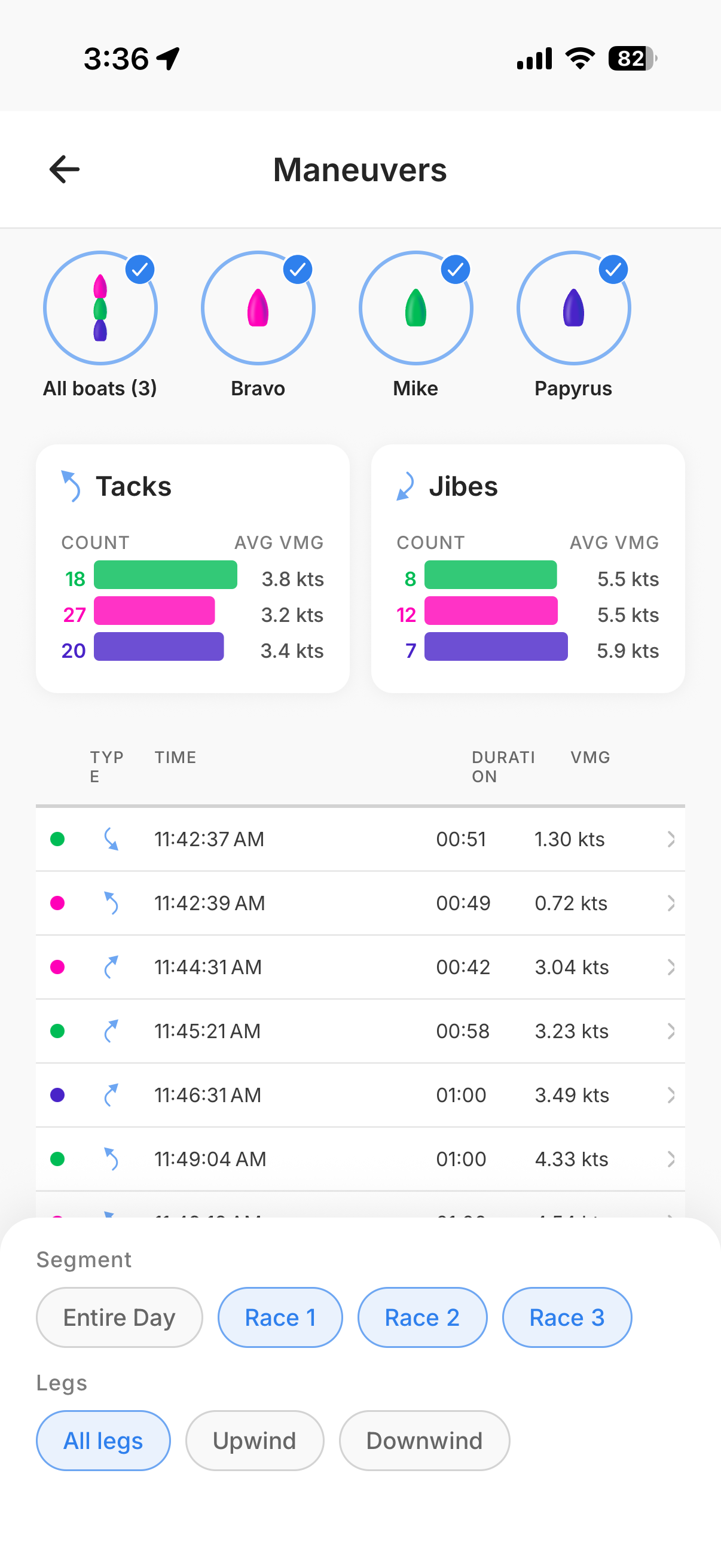Open the 11:46:31 AM maneuver row
The width and height of the screenshot is (721, 1568).
(x=359, y=1094)
